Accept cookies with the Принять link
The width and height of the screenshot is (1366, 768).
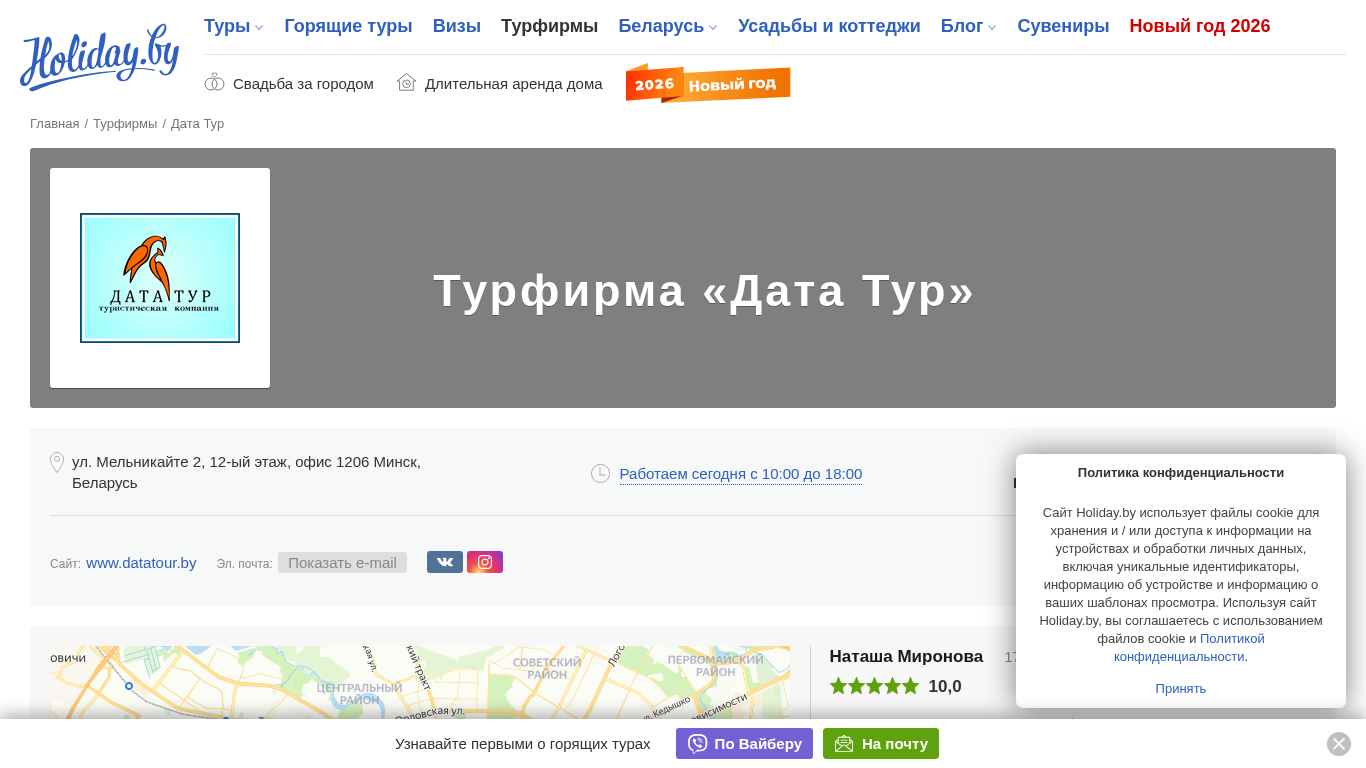[x=1180, y=688]
